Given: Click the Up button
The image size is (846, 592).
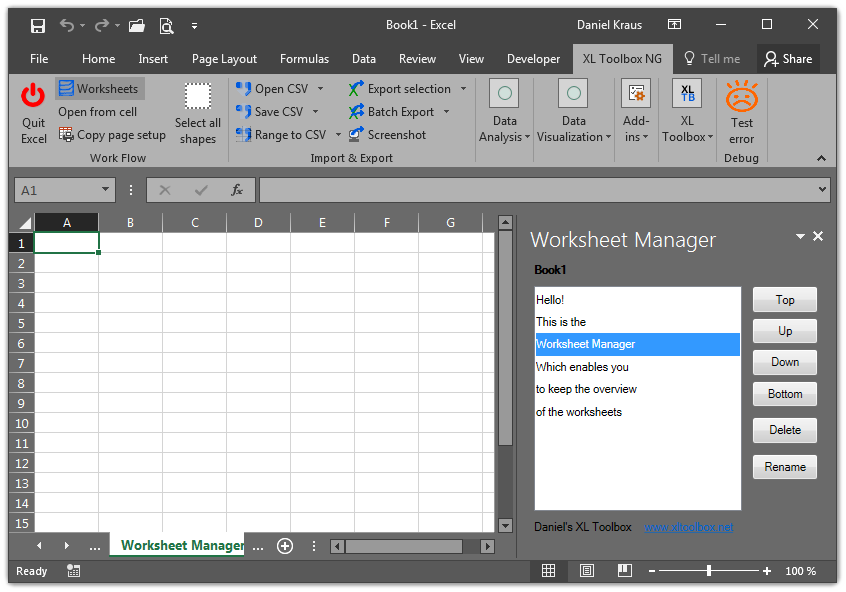Looking at the screenshot, I should click(784, 331).
